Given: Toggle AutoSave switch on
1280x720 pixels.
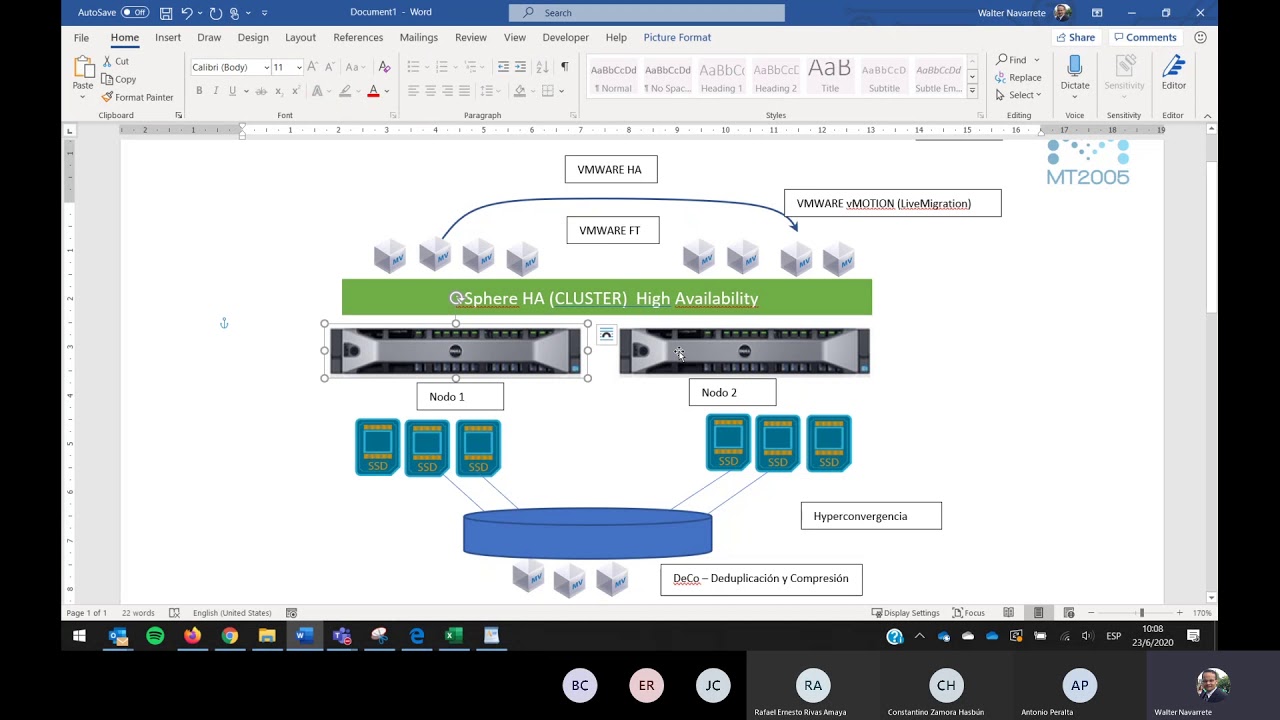Looking at the screenshot, I should (x=135, y=13).
